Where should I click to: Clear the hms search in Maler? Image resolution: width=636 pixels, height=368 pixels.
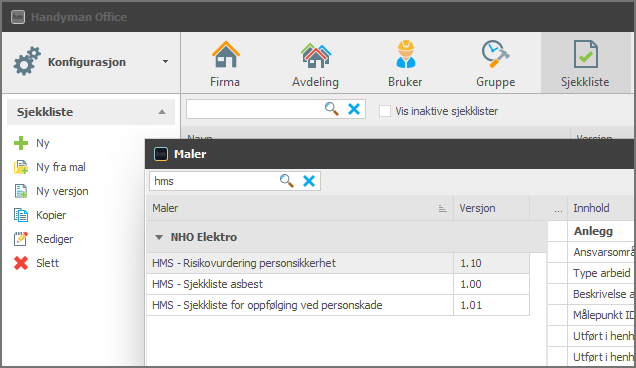[x=309, y=181]
